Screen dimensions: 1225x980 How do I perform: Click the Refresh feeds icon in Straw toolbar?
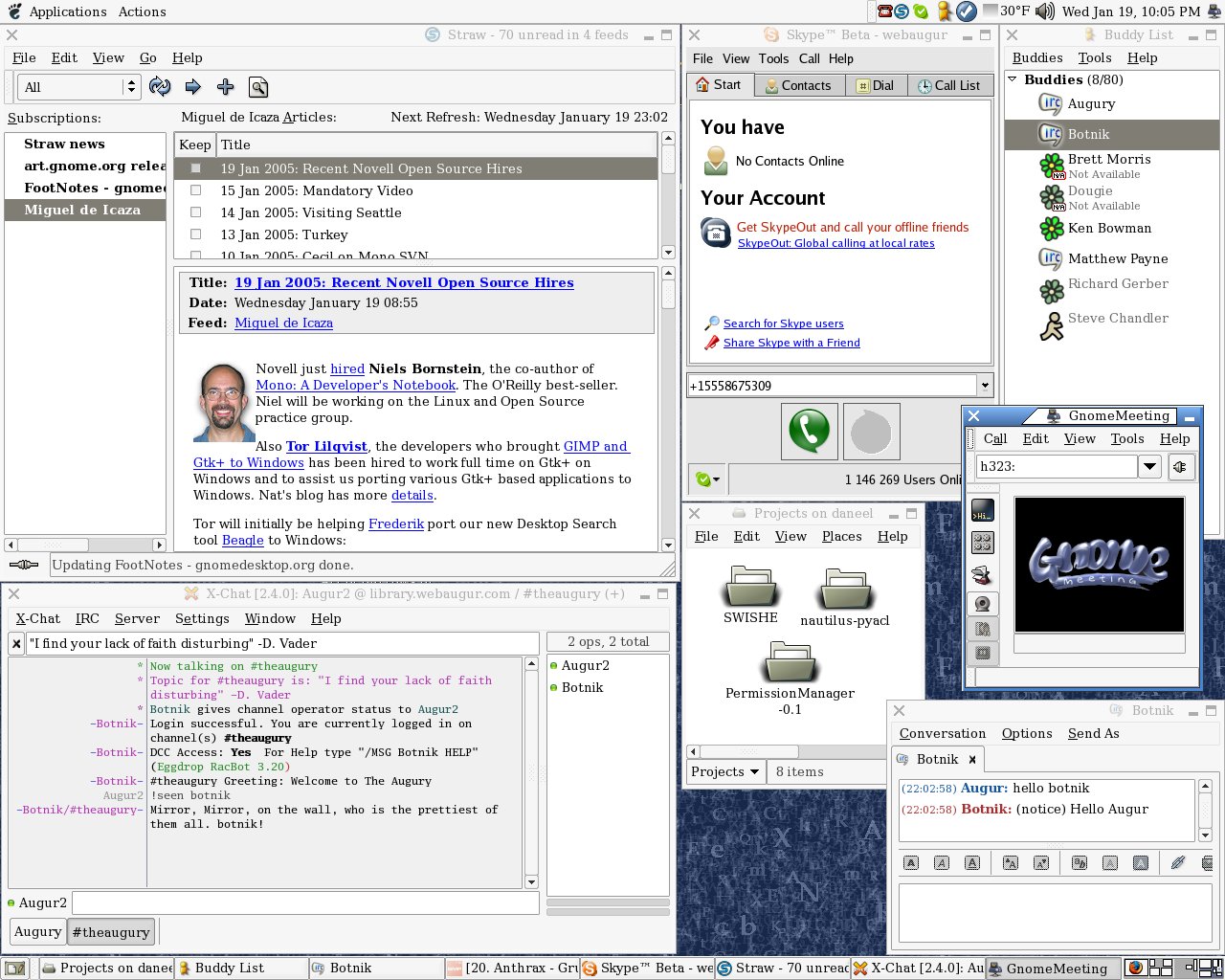(x=160, y=87)
